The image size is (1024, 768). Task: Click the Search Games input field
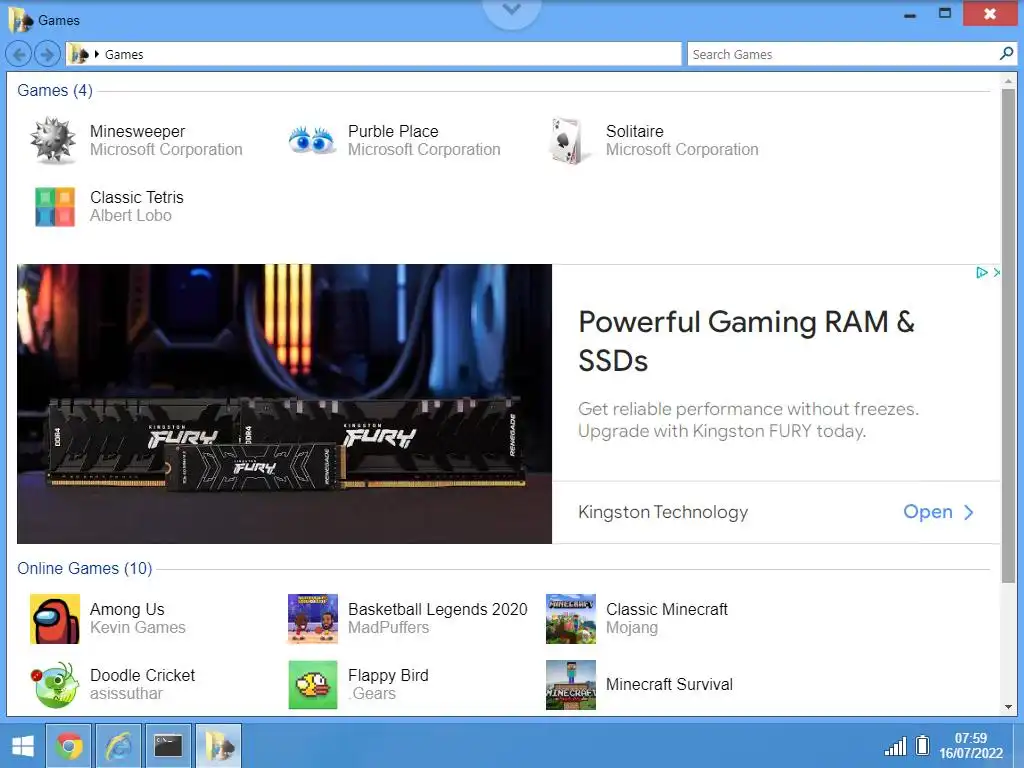844,54
